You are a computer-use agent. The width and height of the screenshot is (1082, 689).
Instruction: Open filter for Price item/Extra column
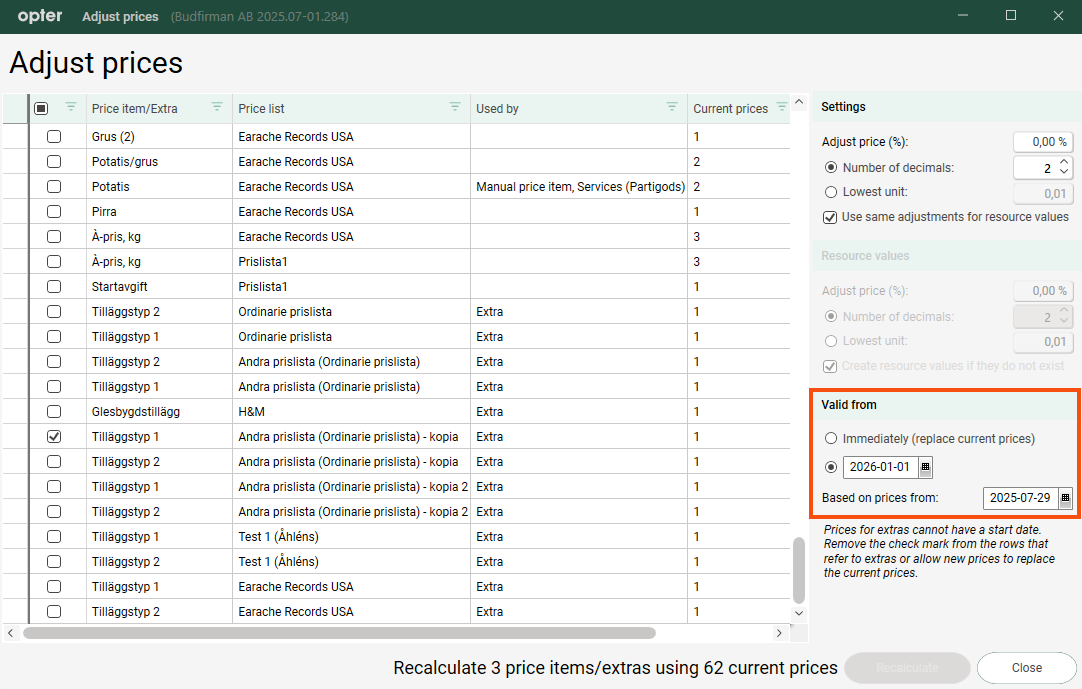(x=217, y=107)
